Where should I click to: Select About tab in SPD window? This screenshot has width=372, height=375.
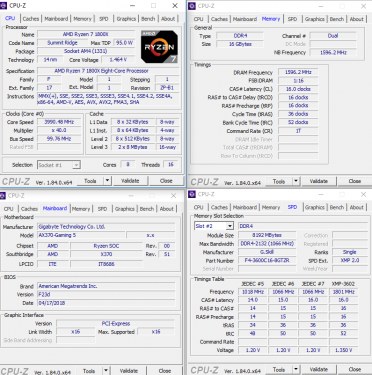click(x=356, y=207)
